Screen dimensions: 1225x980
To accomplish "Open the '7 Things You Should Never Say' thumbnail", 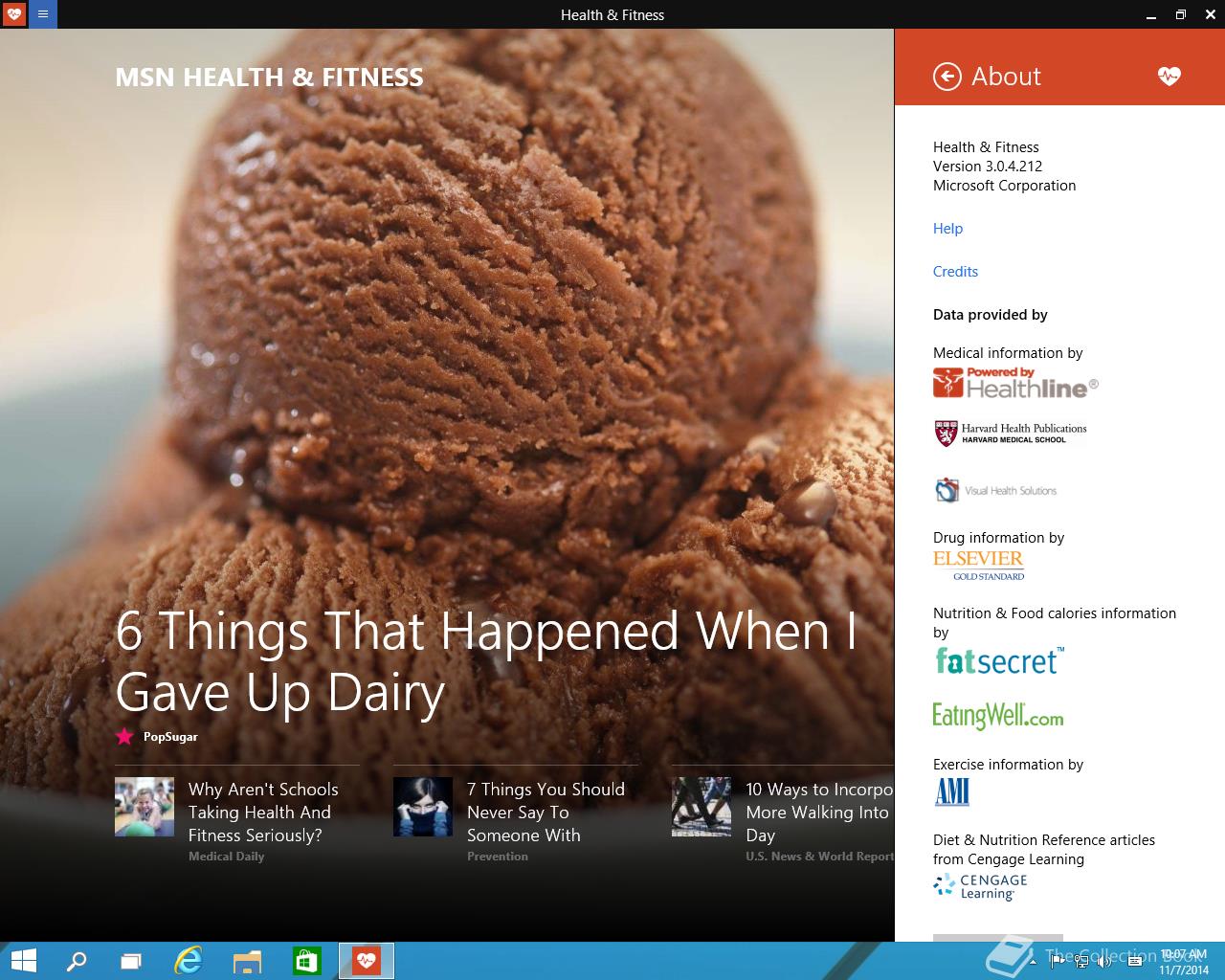I will [x=423, y=807].
